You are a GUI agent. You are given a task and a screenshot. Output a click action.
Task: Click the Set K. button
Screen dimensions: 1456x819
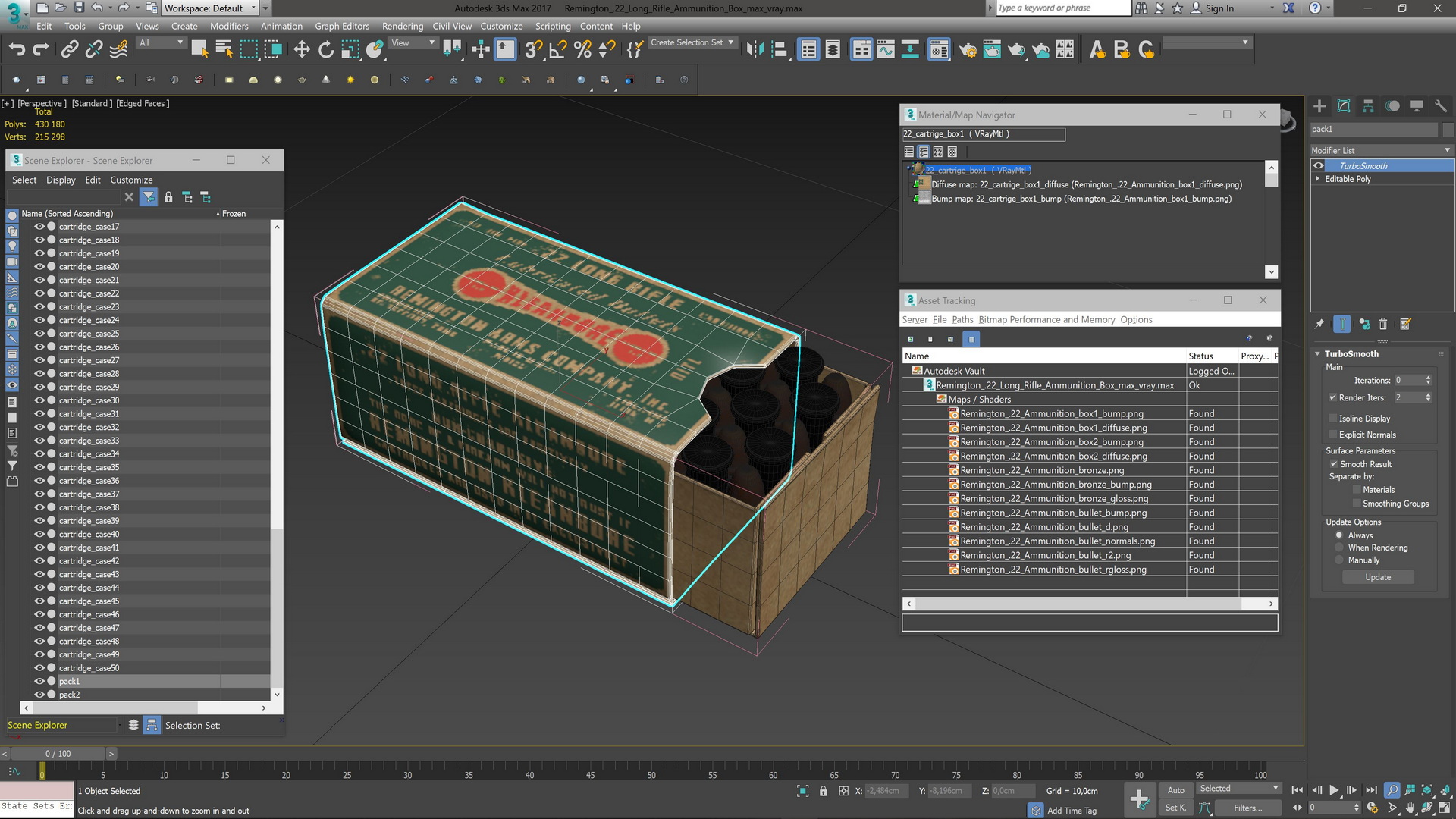(1175, 808)
